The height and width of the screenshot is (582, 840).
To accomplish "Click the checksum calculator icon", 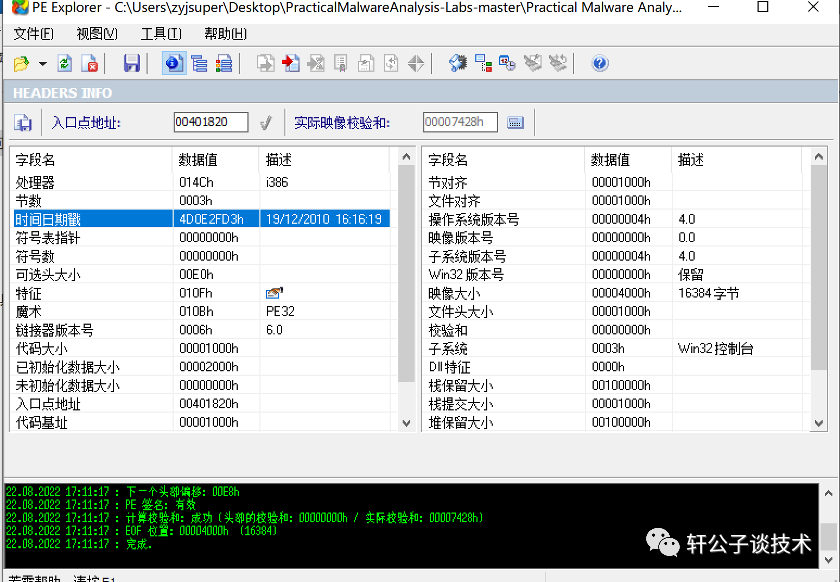I will 515,123.
